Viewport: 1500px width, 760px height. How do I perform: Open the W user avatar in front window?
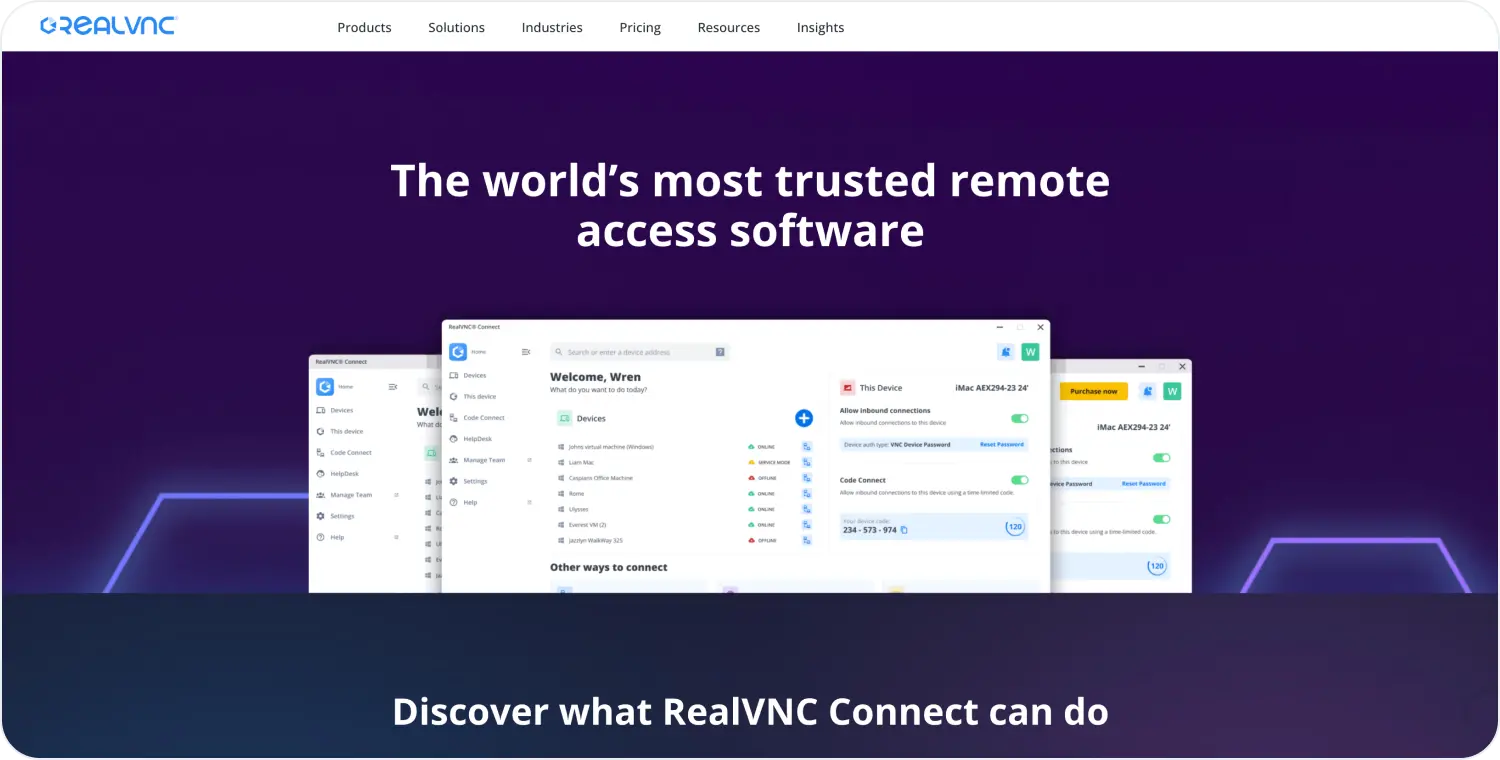[1030, 352]
